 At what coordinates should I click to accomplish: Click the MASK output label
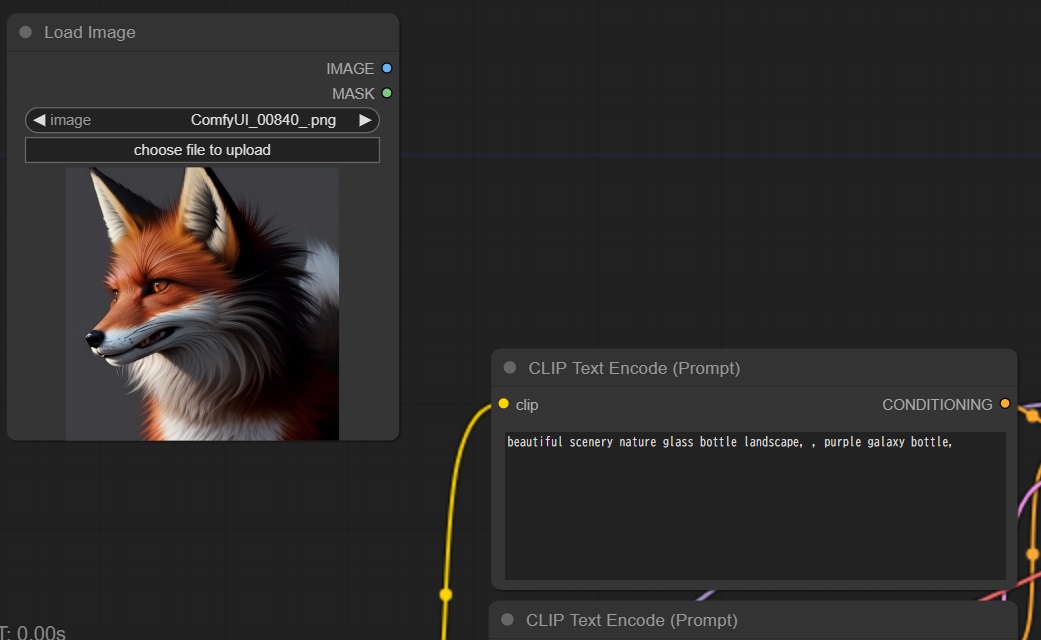352,93
